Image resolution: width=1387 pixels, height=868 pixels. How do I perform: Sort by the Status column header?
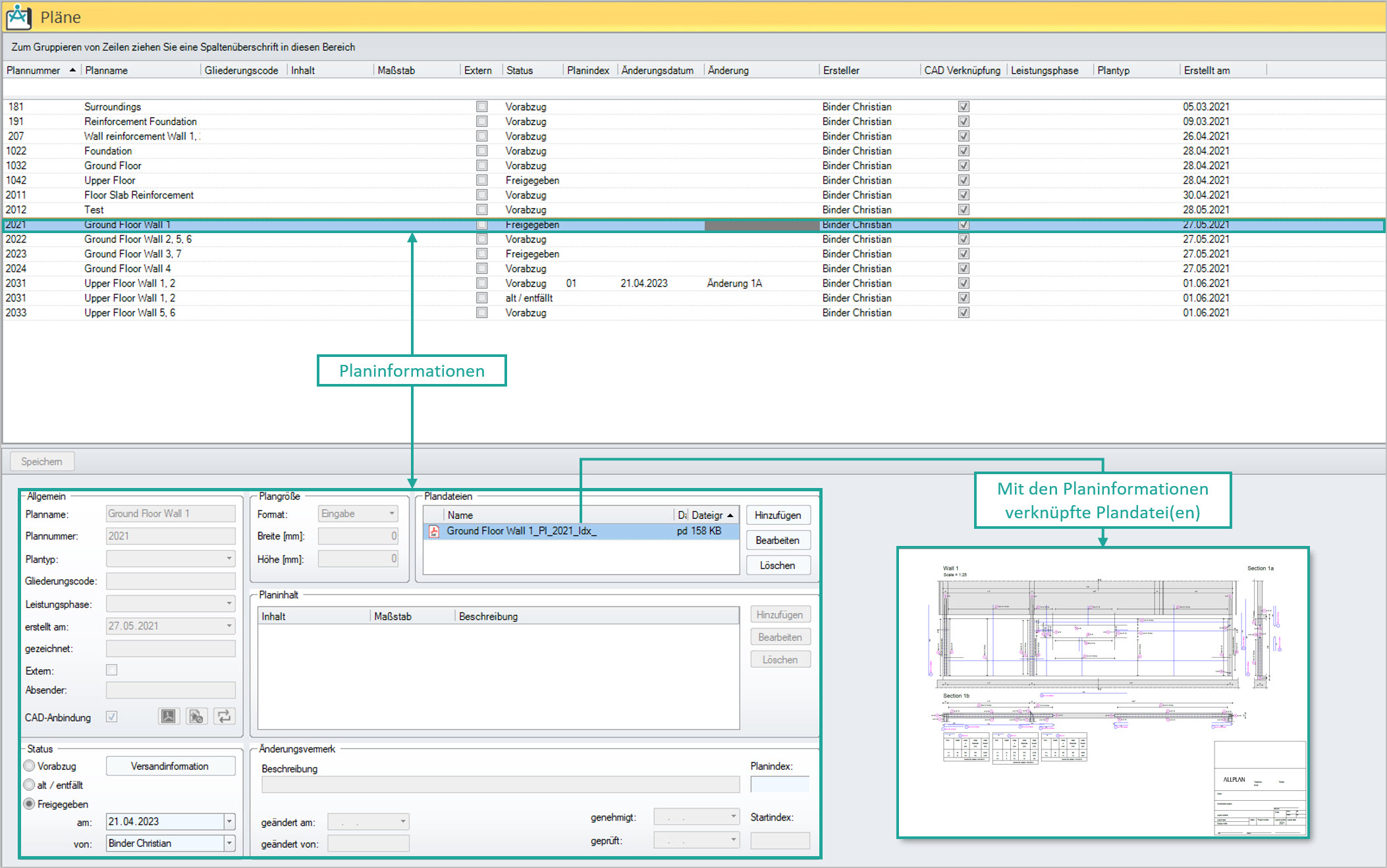(x=520, y=70)
